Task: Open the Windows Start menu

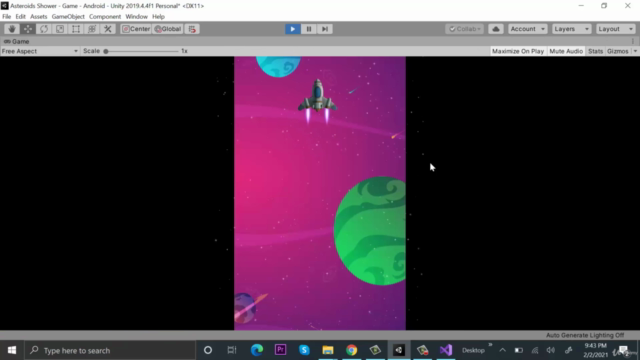Action: (12, 350)
